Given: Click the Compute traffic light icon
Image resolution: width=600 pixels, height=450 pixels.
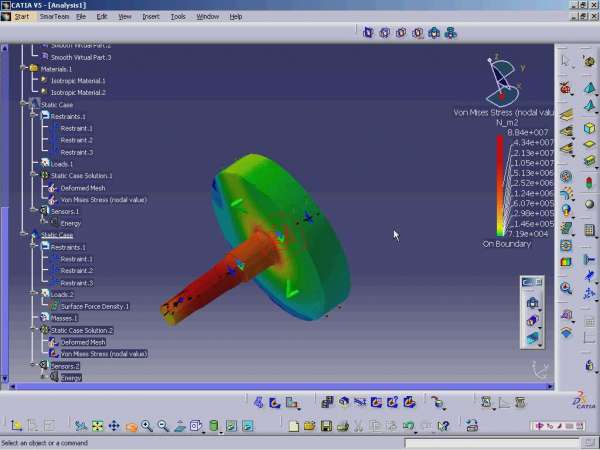Looking at the screenshot, I should coord(589,184).
